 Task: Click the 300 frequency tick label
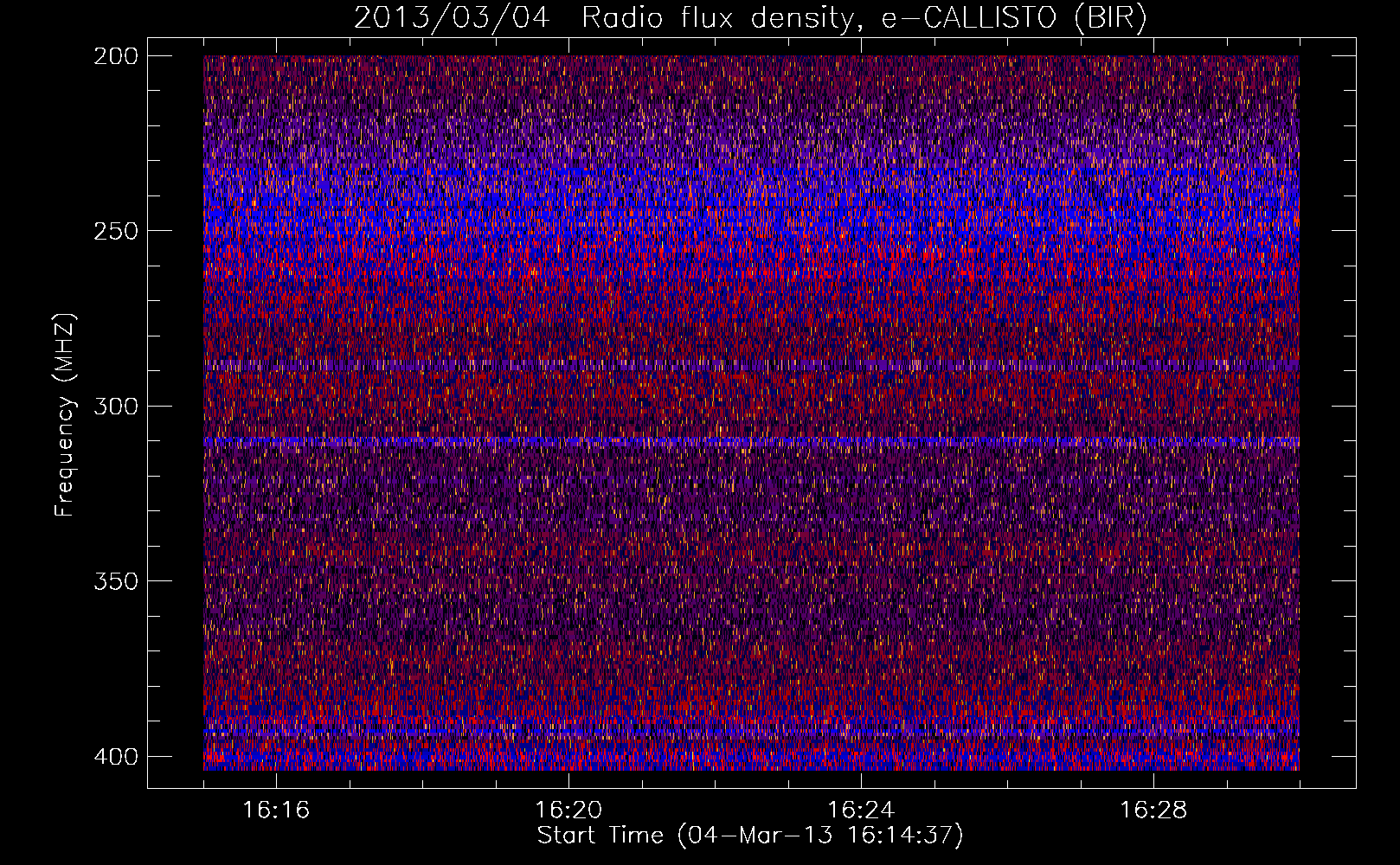(115, 407)
